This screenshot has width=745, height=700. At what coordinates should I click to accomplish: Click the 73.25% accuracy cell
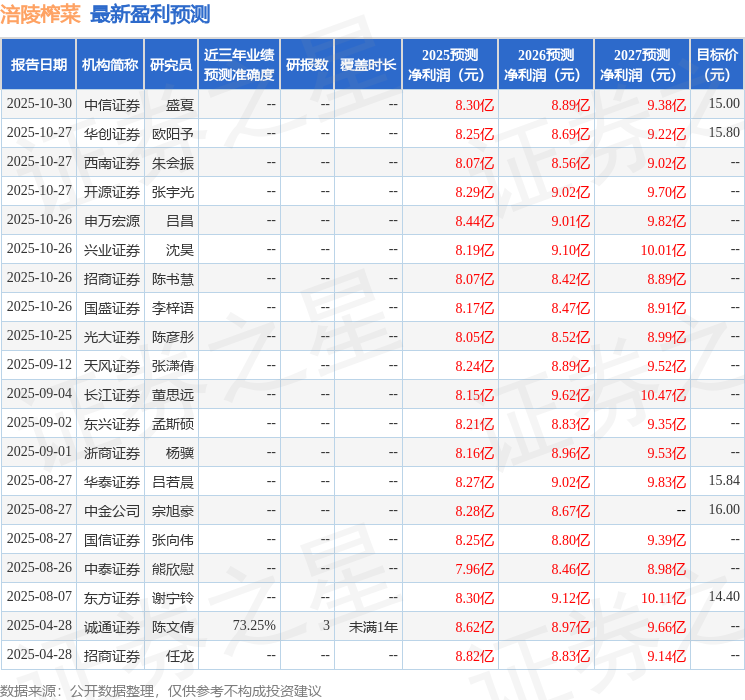point(254,626)
